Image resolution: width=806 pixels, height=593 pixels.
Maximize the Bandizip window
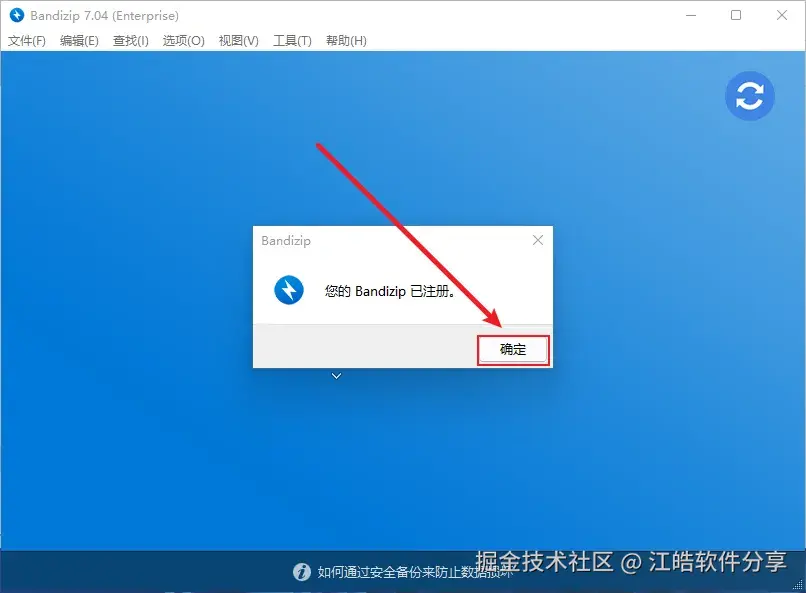click(x=737, y=15)
